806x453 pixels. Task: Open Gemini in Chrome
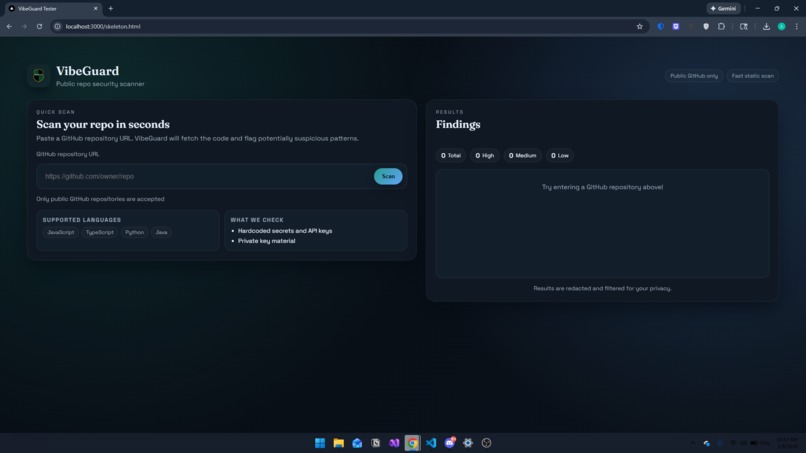(723, 8)
